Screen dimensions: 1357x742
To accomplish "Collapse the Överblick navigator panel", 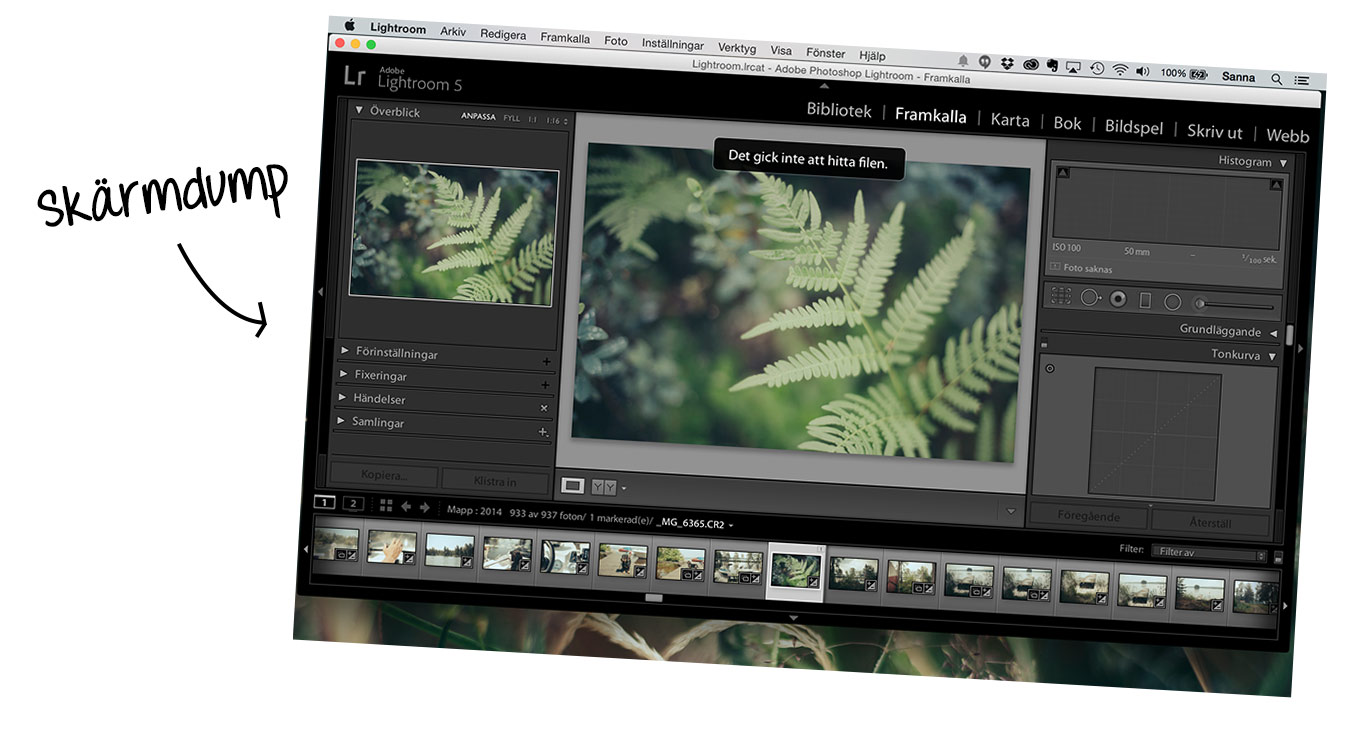I will point(359,109).
